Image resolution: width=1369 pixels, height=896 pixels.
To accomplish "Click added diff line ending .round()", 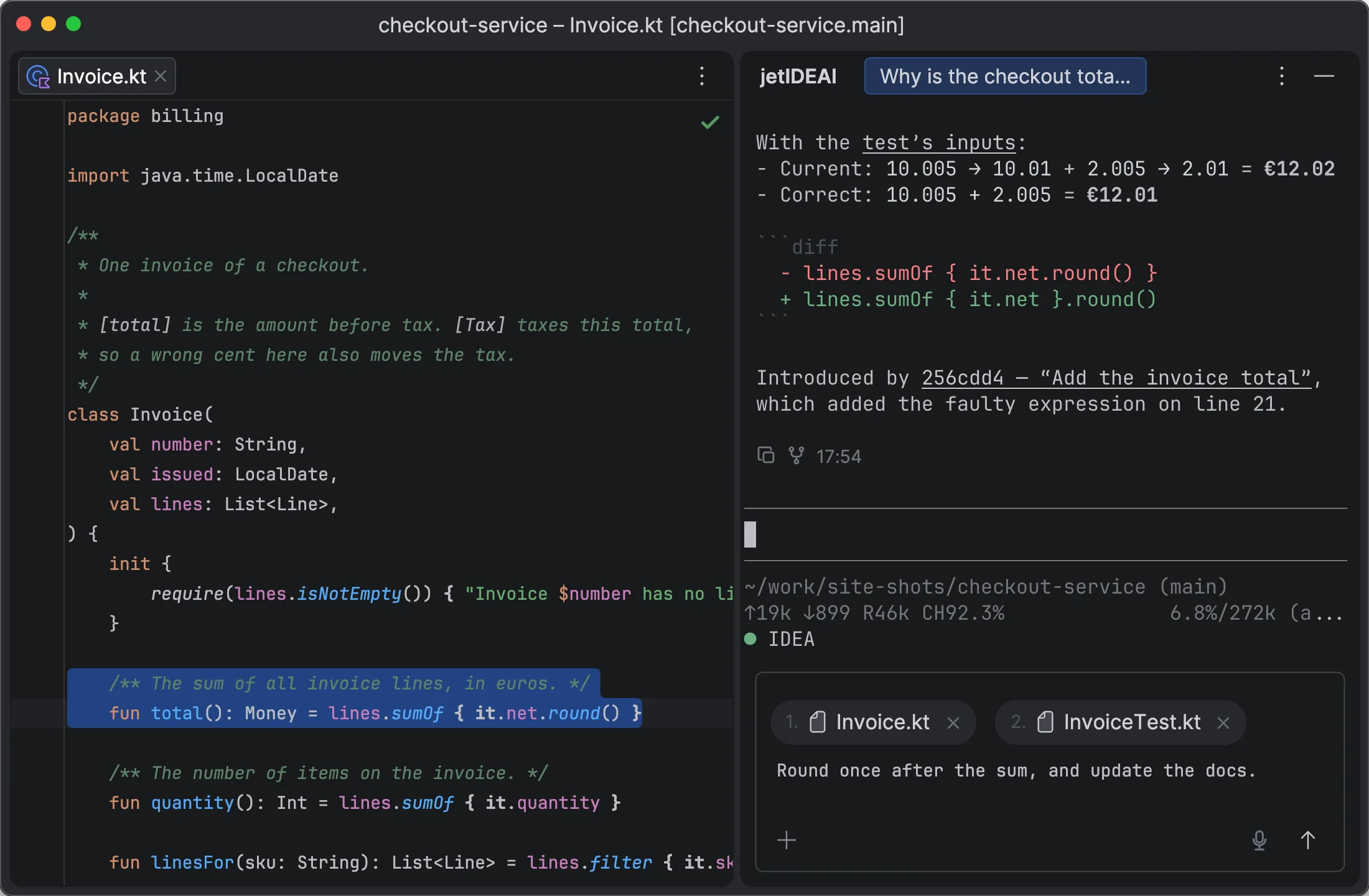I will 968,299.
